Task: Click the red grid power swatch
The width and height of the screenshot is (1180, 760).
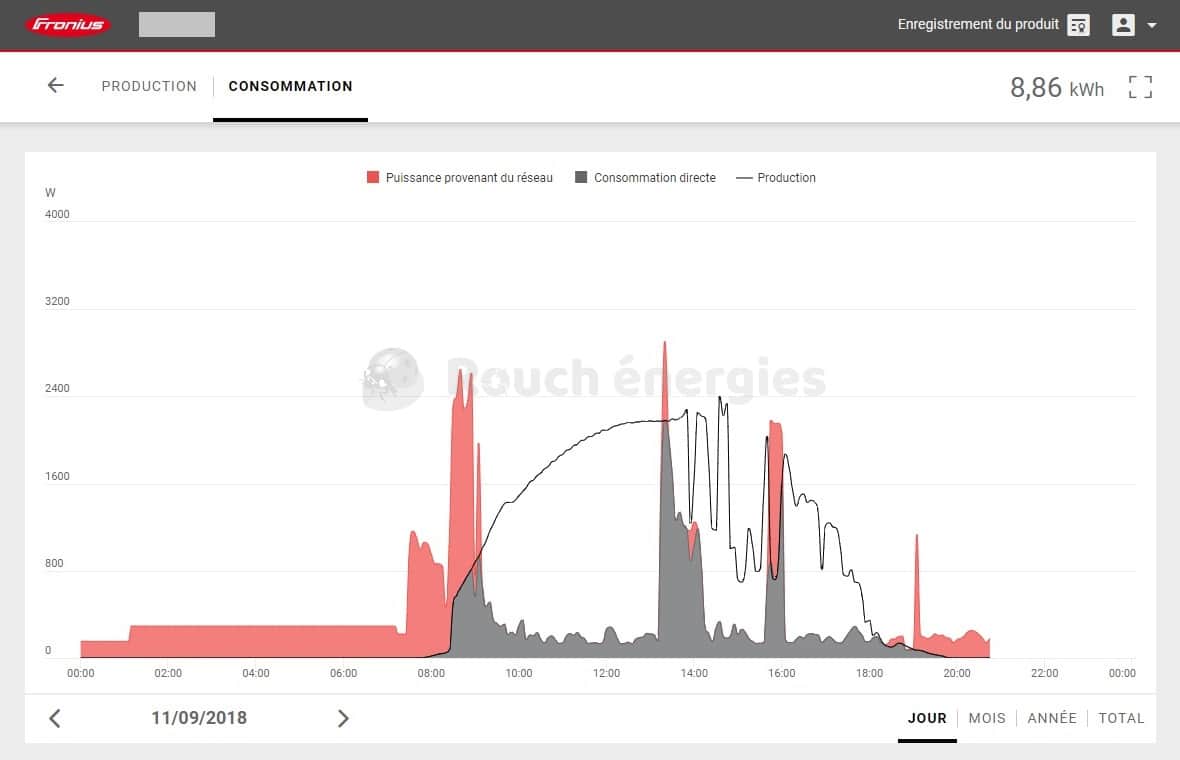Action: (x=373, y=178)
